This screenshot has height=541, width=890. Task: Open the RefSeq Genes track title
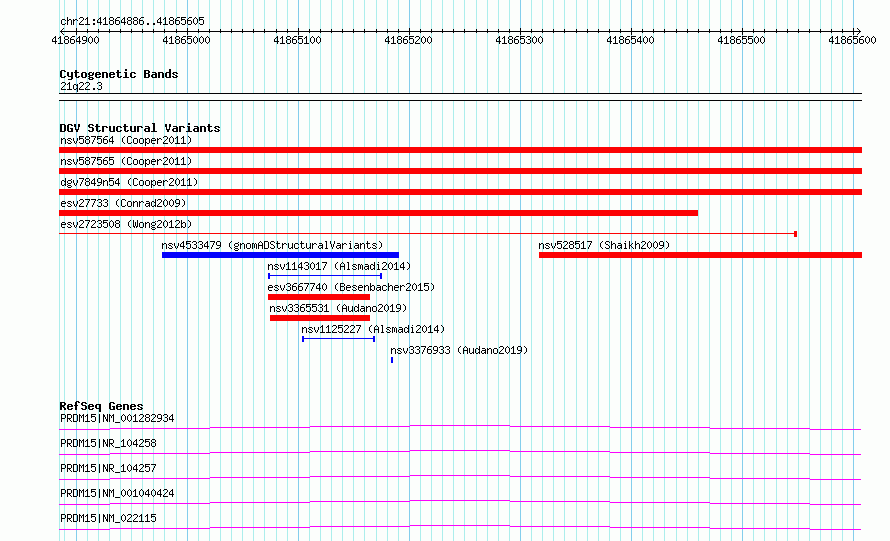coord(101,406)
